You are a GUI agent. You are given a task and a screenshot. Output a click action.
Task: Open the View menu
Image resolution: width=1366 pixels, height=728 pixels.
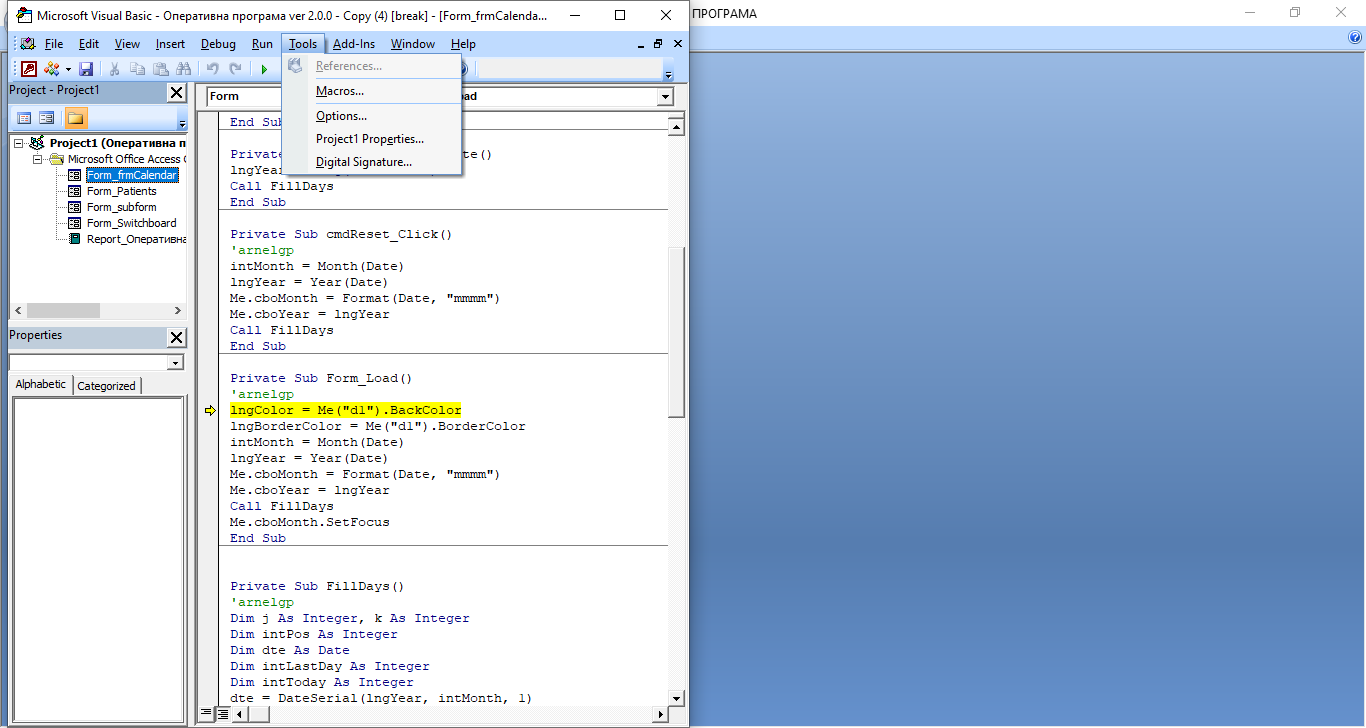pyautogui.click(x=127, y=44)
